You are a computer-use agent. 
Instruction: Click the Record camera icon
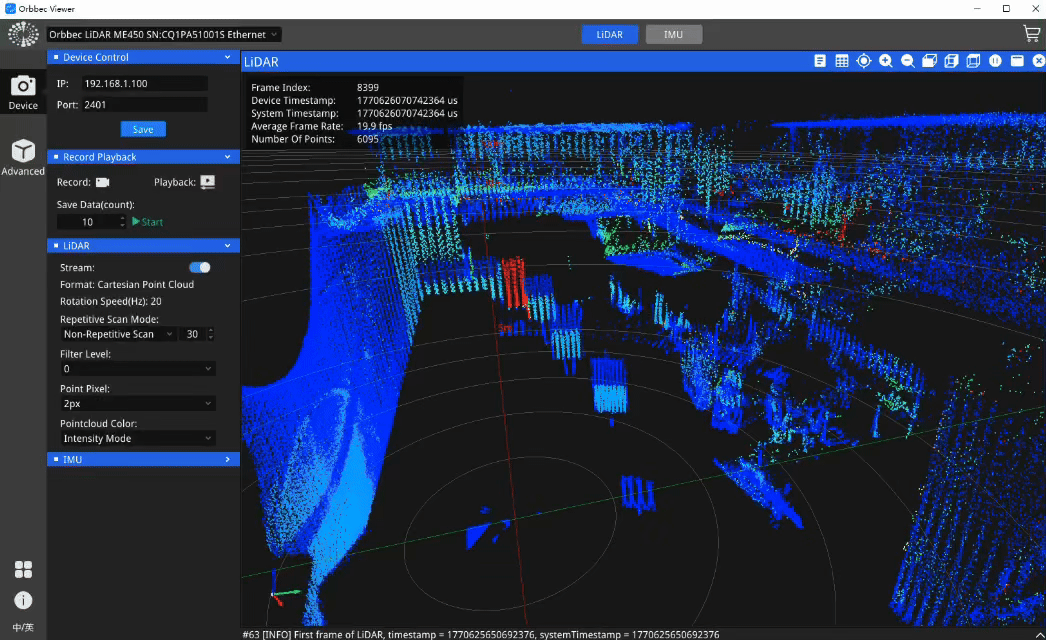click(103, 182)
